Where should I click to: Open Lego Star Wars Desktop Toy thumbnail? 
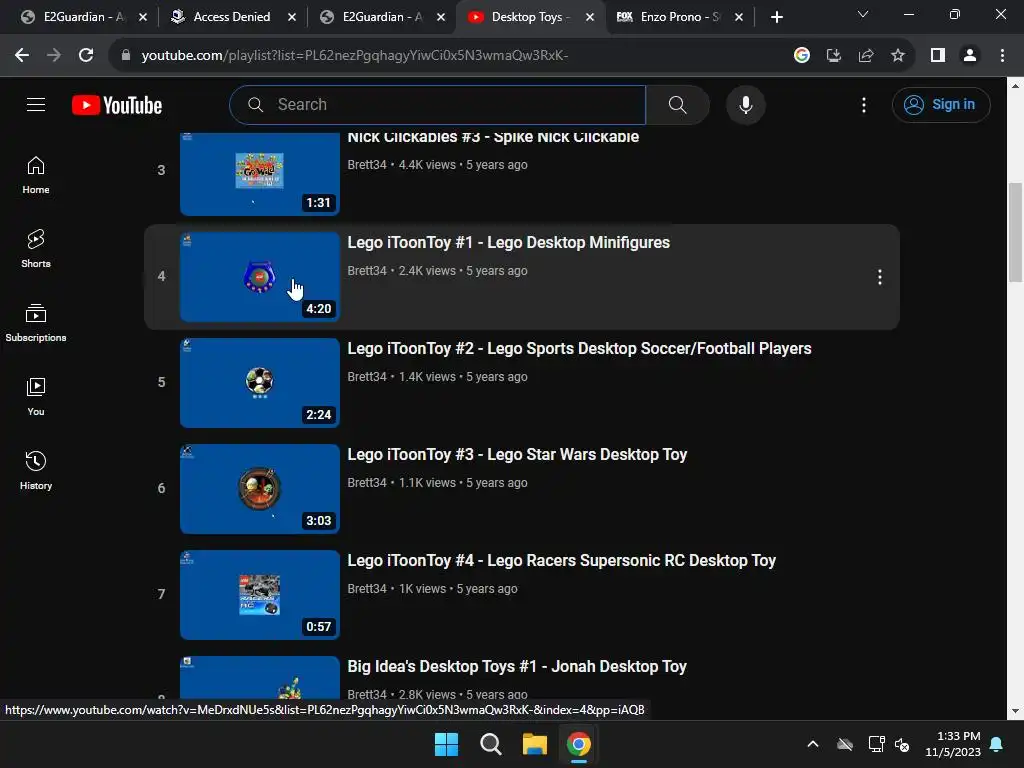pos(260,488)
